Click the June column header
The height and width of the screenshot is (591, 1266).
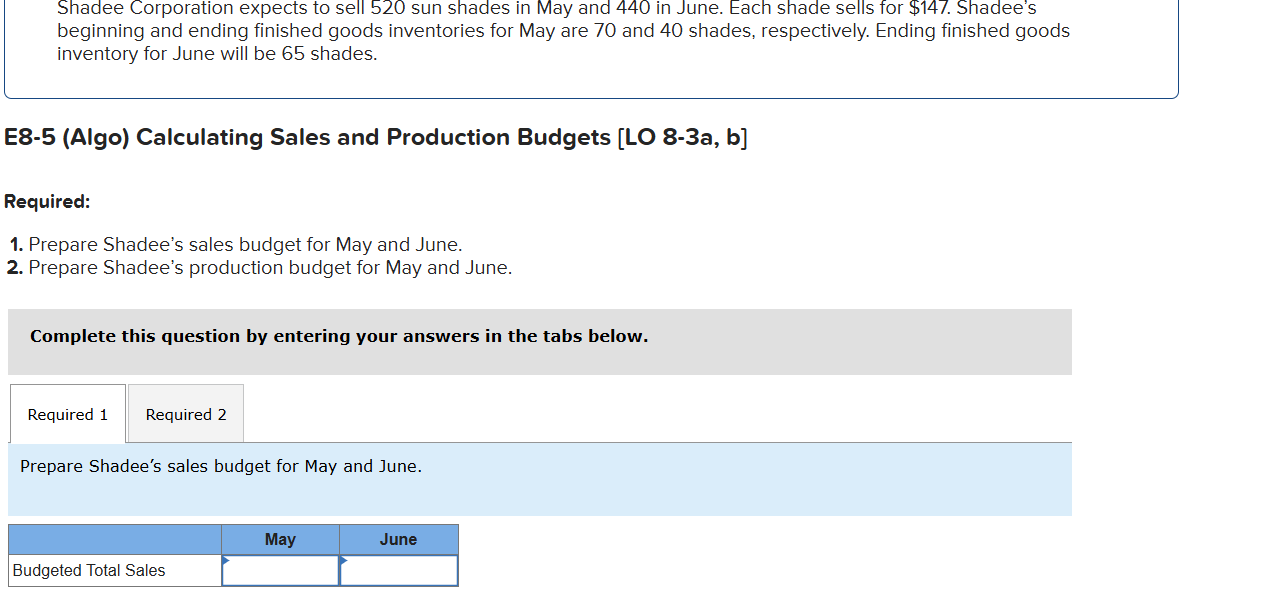[398, 539]
